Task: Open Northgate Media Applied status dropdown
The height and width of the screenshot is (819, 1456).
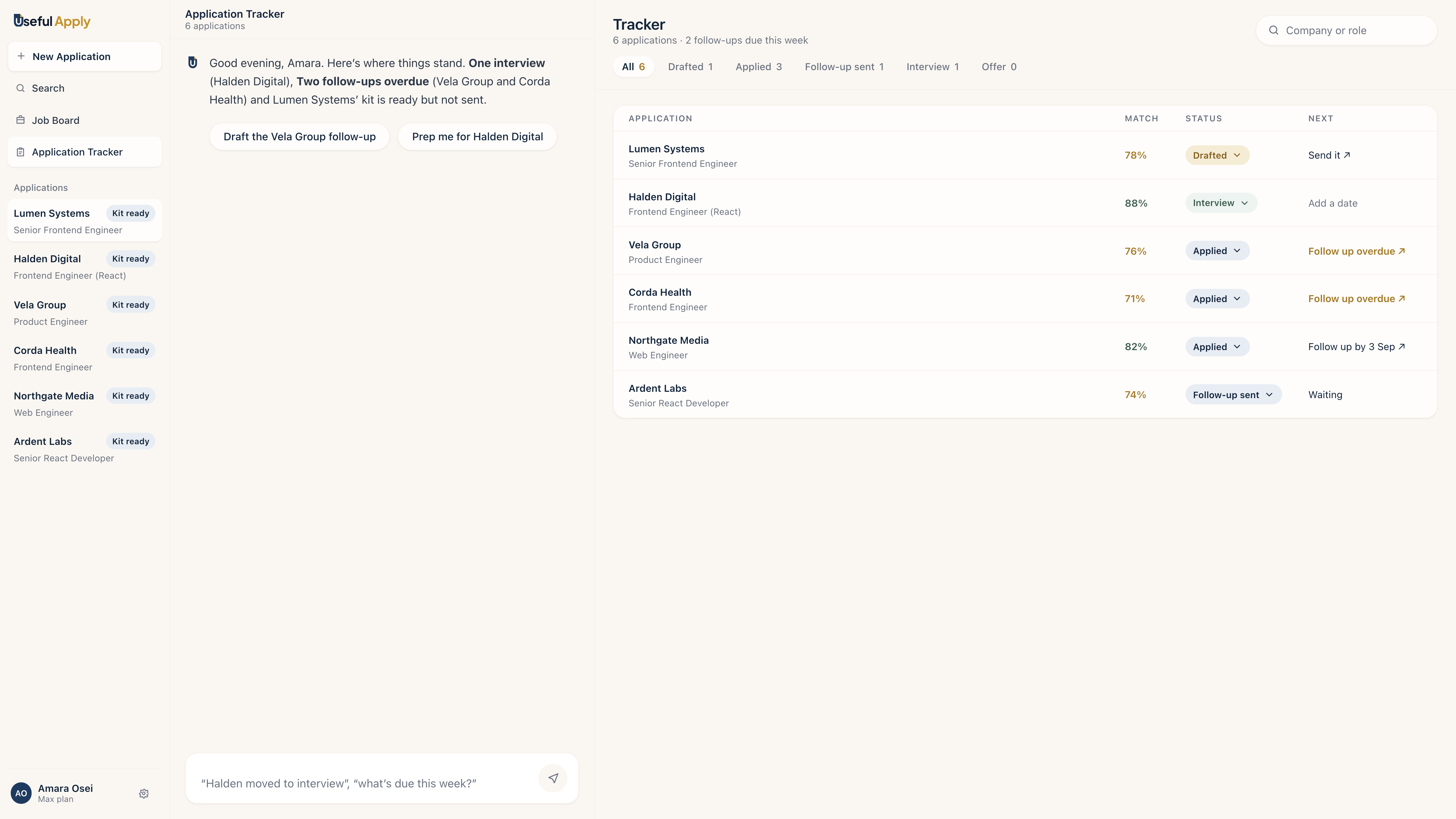Action: pos(1217,347)
